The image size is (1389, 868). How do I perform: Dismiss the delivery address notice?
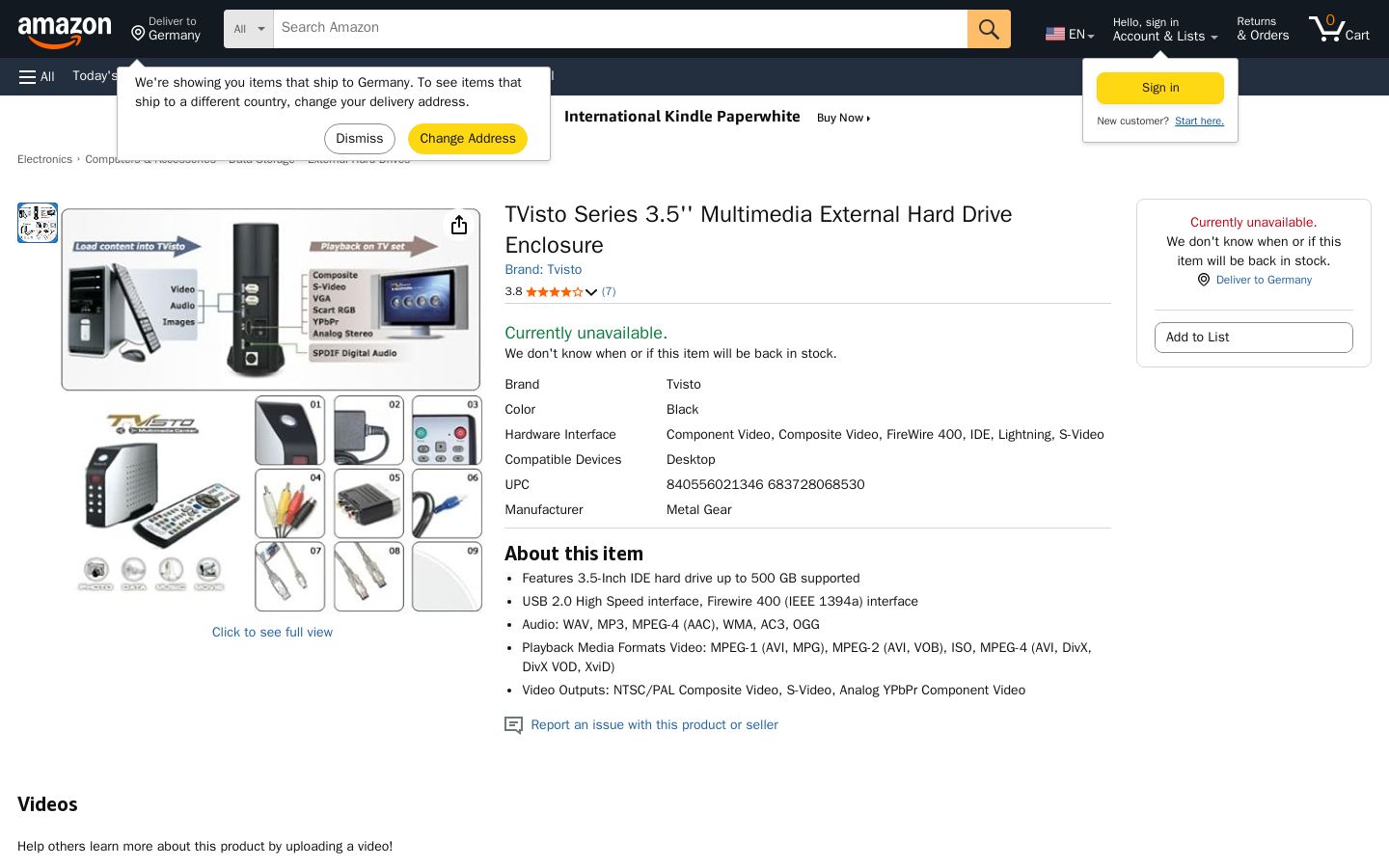360,139
